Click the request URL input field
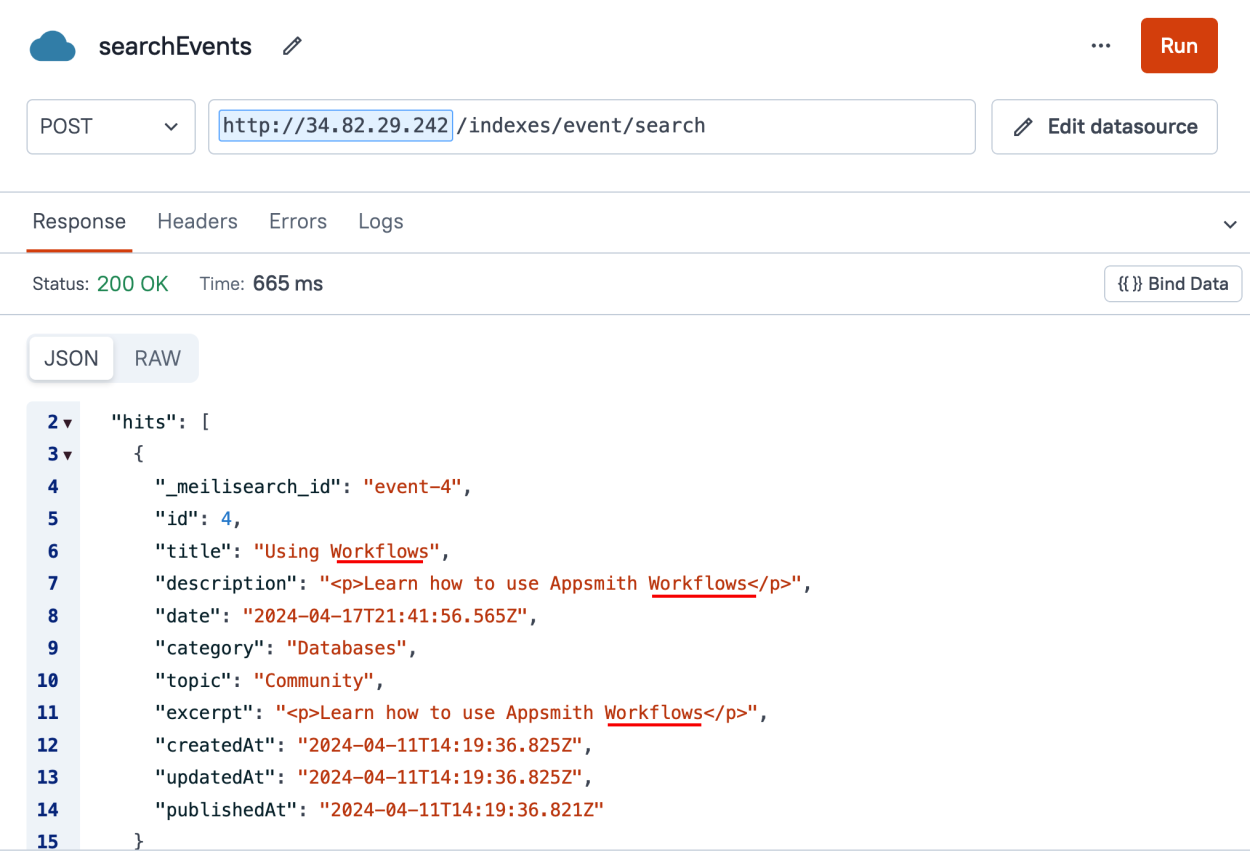This screenshot has width=1250, height=852. (x=700, y=126)
